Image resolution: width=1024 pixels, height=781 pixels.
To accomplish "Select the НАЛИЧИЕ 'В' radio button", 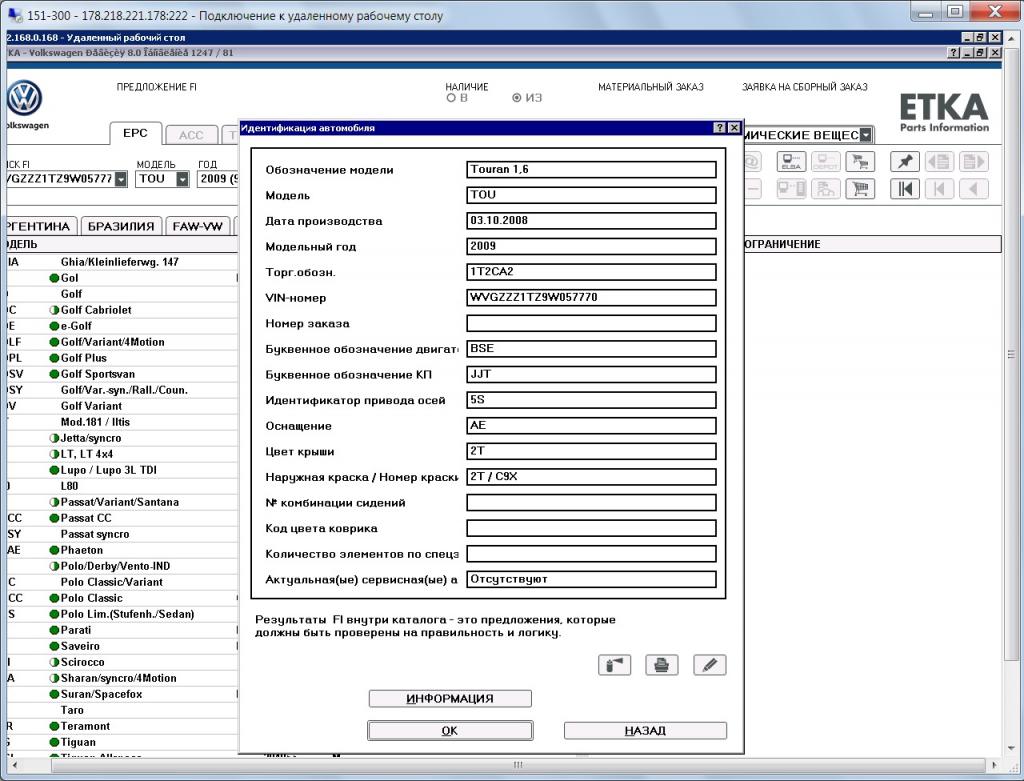I will (451, 98).
